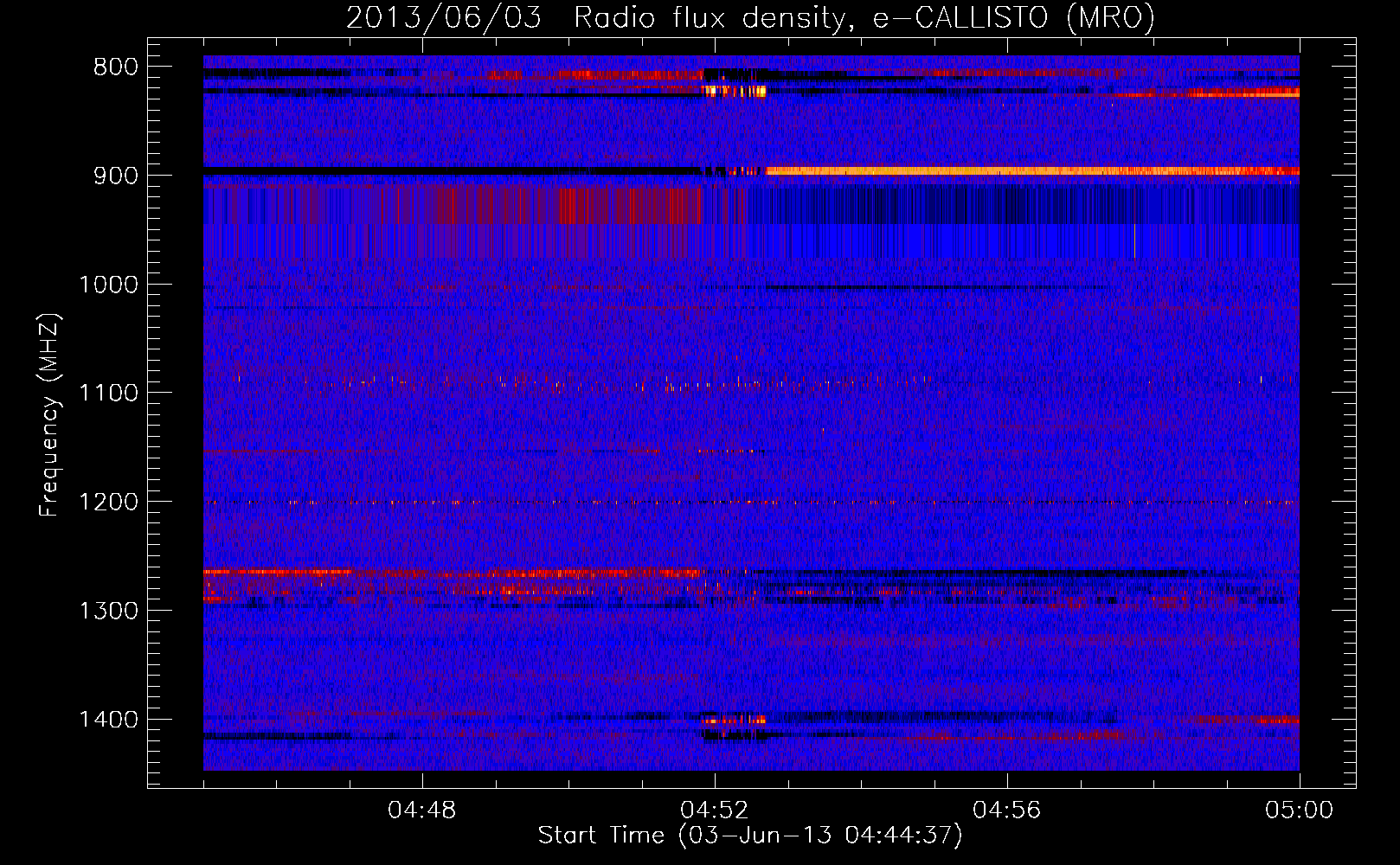The width and height of the screenshot is (1400, 865).
Task: Click the 1300 frequency axis label
Action: (x=108, y=611)
